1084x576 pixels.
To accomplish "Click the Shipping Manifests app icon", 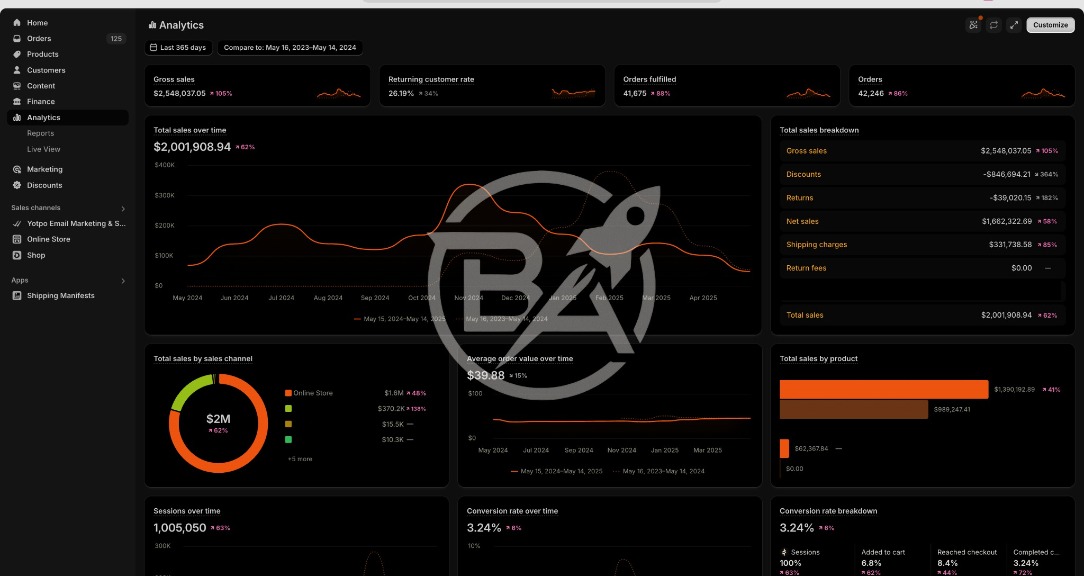I will [17, 295].
